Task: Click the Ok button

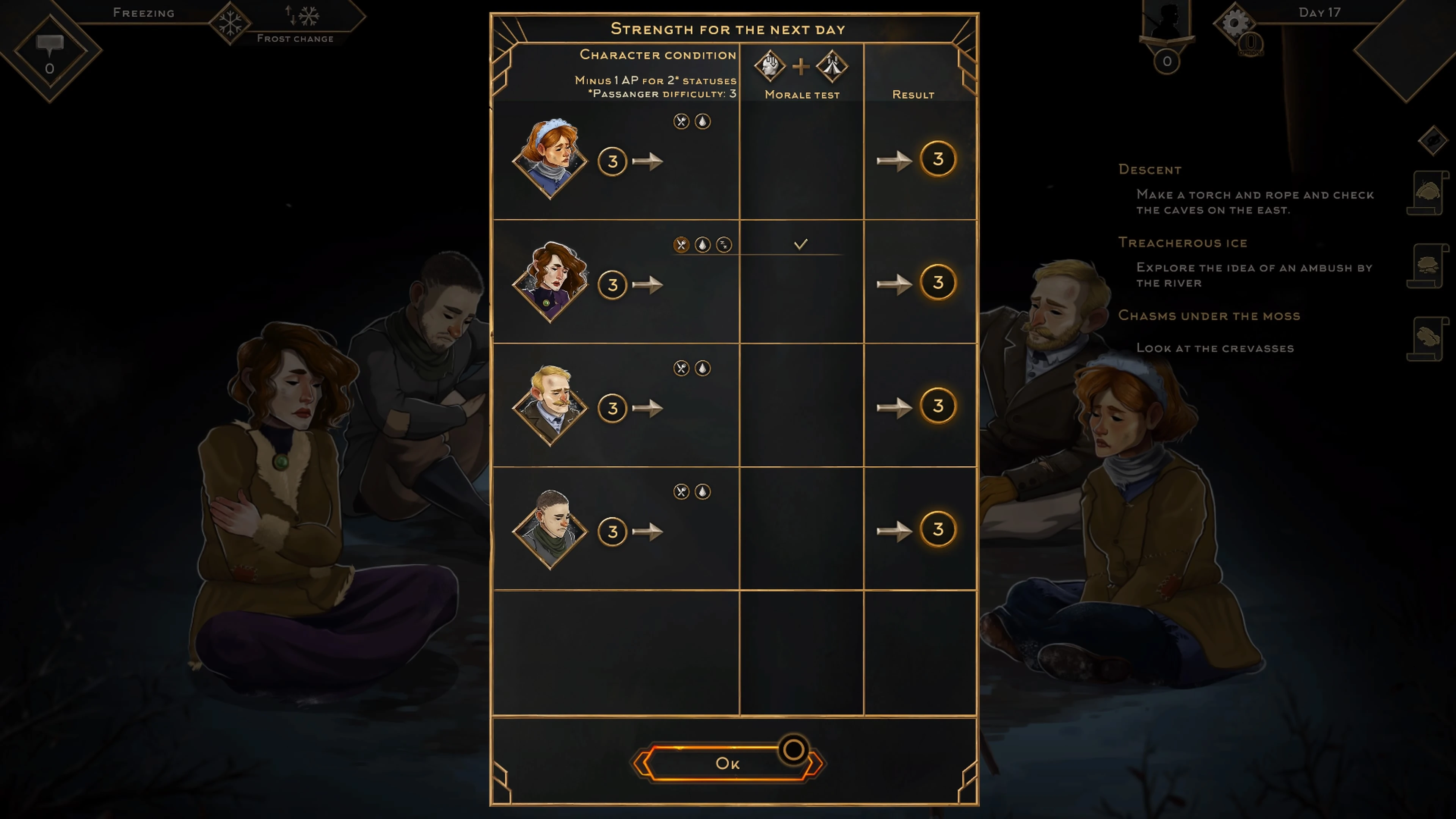Action: point(728,763)
